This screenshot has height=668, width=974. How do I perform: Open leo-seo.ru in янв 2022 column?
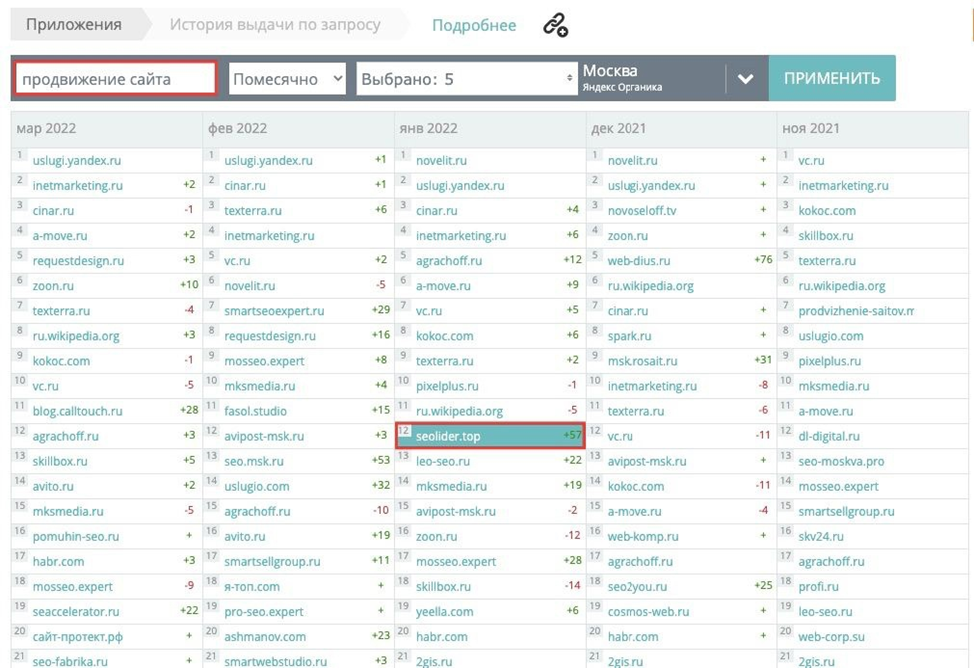coord(443,461)
